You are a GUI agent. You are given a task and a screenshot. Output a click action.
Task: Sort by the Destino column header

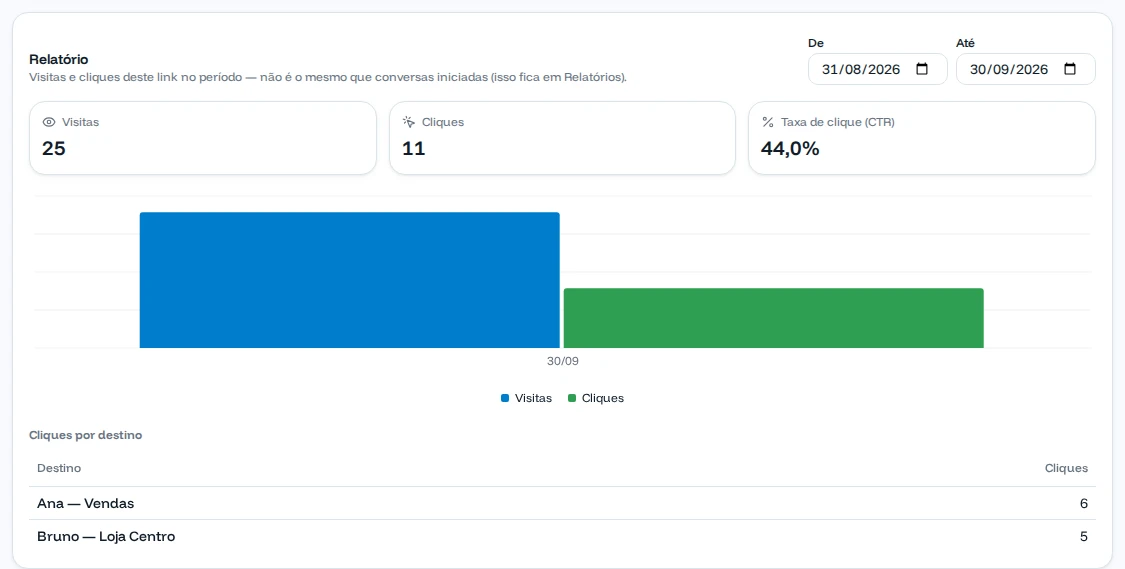tap(59, 468)
